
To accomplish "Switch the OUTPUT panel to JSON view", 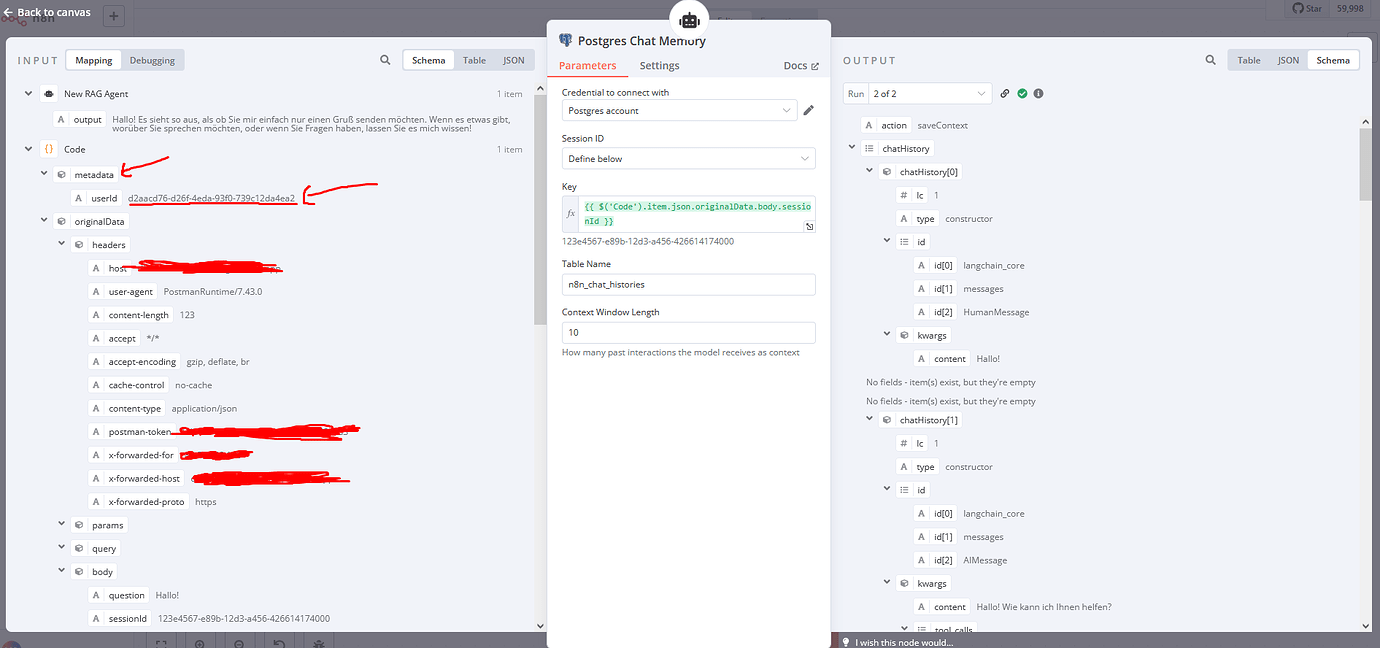I will [1288, 60].
